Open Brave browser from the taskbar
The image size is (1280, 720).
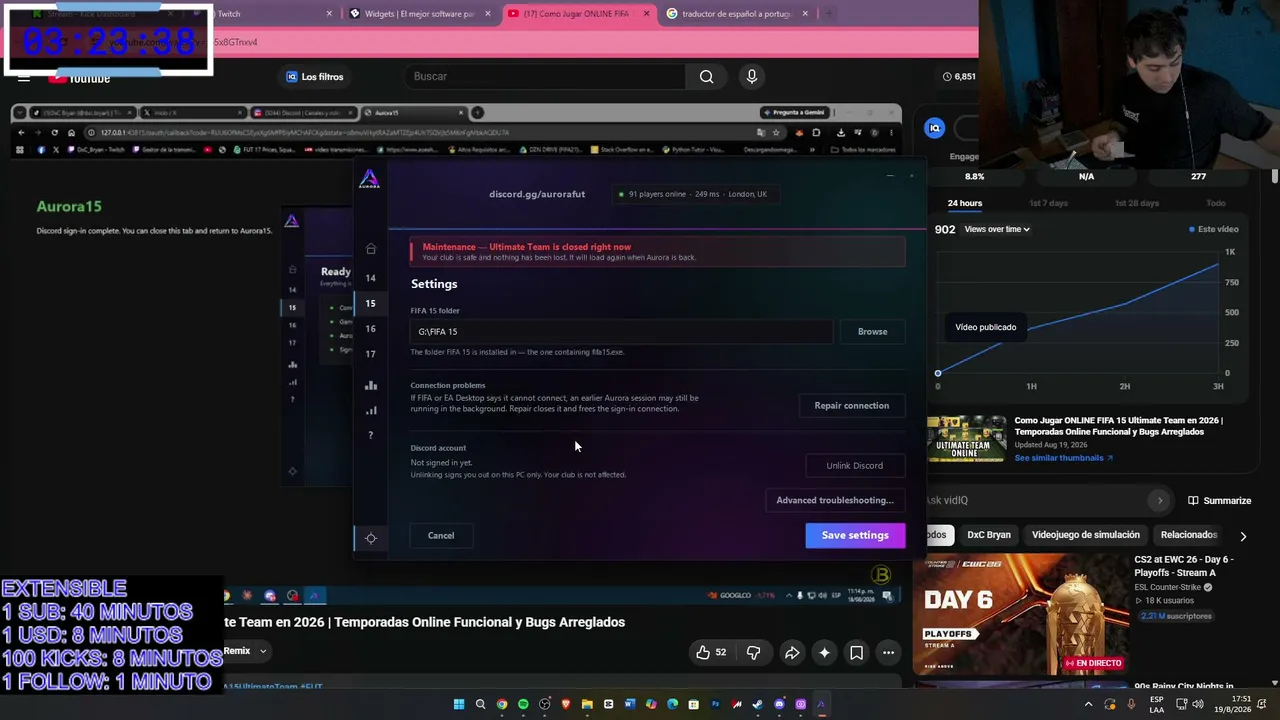pyautogui.click(x=566, y=704)
